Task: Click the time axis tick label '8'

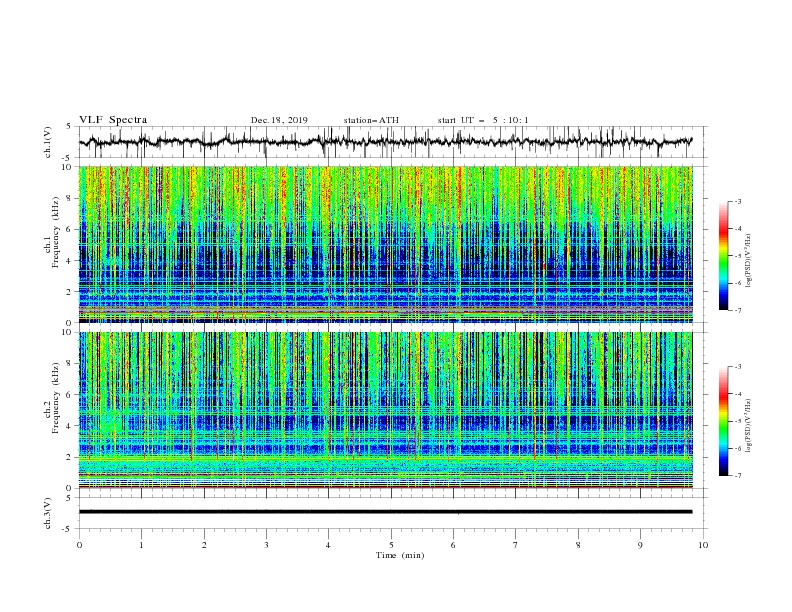Action: [578, 545]
